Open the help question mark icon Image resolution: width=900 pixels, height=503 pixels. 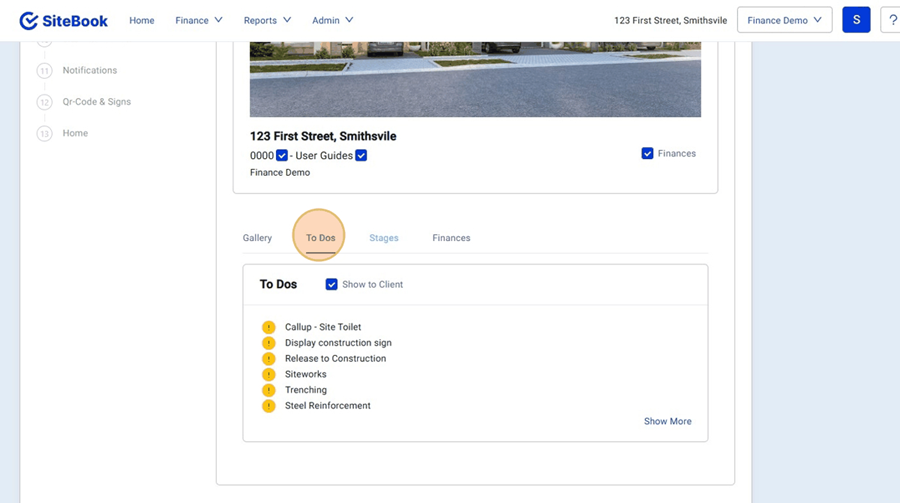coord(890,20)
